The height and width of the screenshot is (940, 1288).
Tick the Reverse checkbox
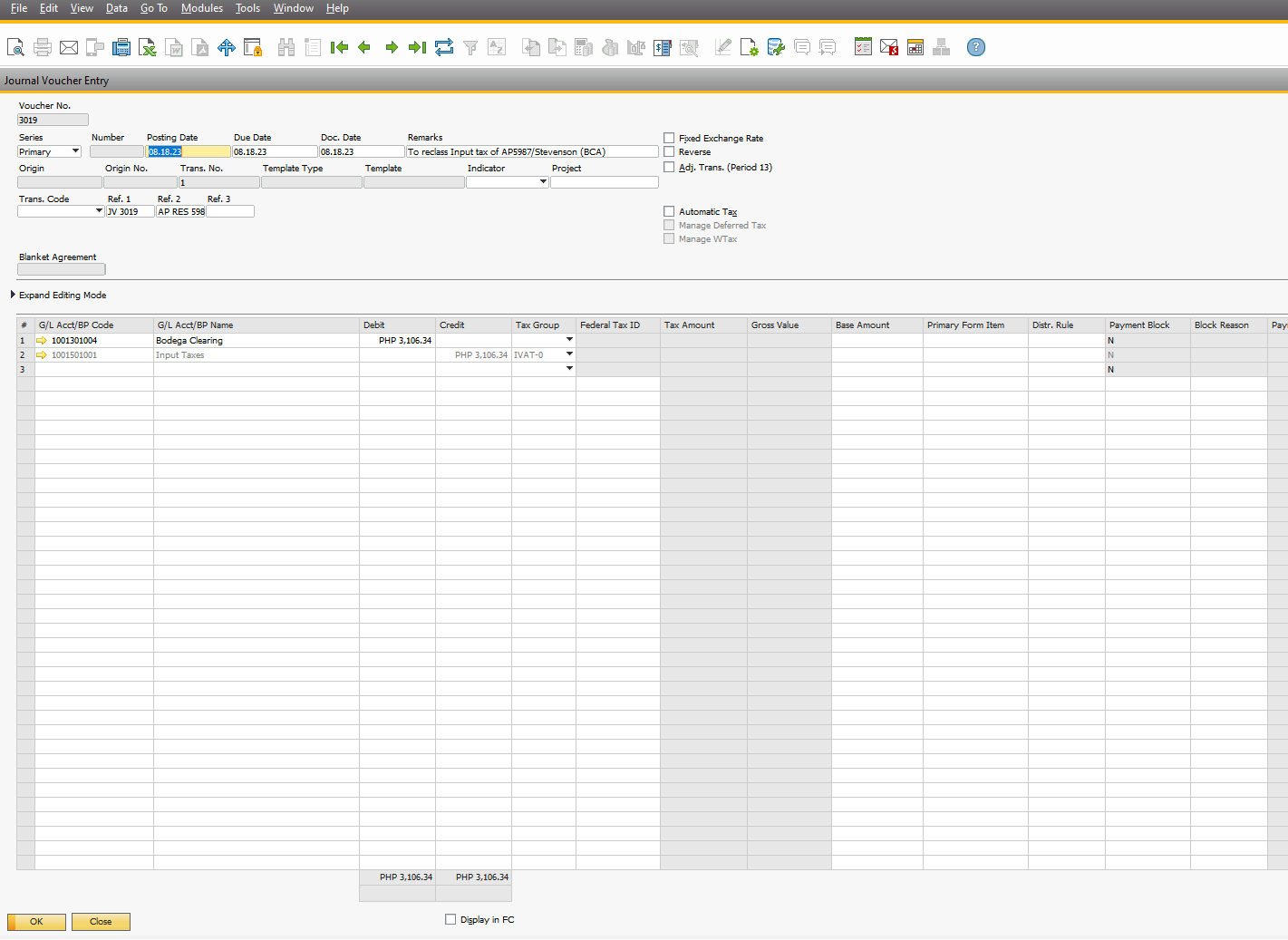pos(669,152)
